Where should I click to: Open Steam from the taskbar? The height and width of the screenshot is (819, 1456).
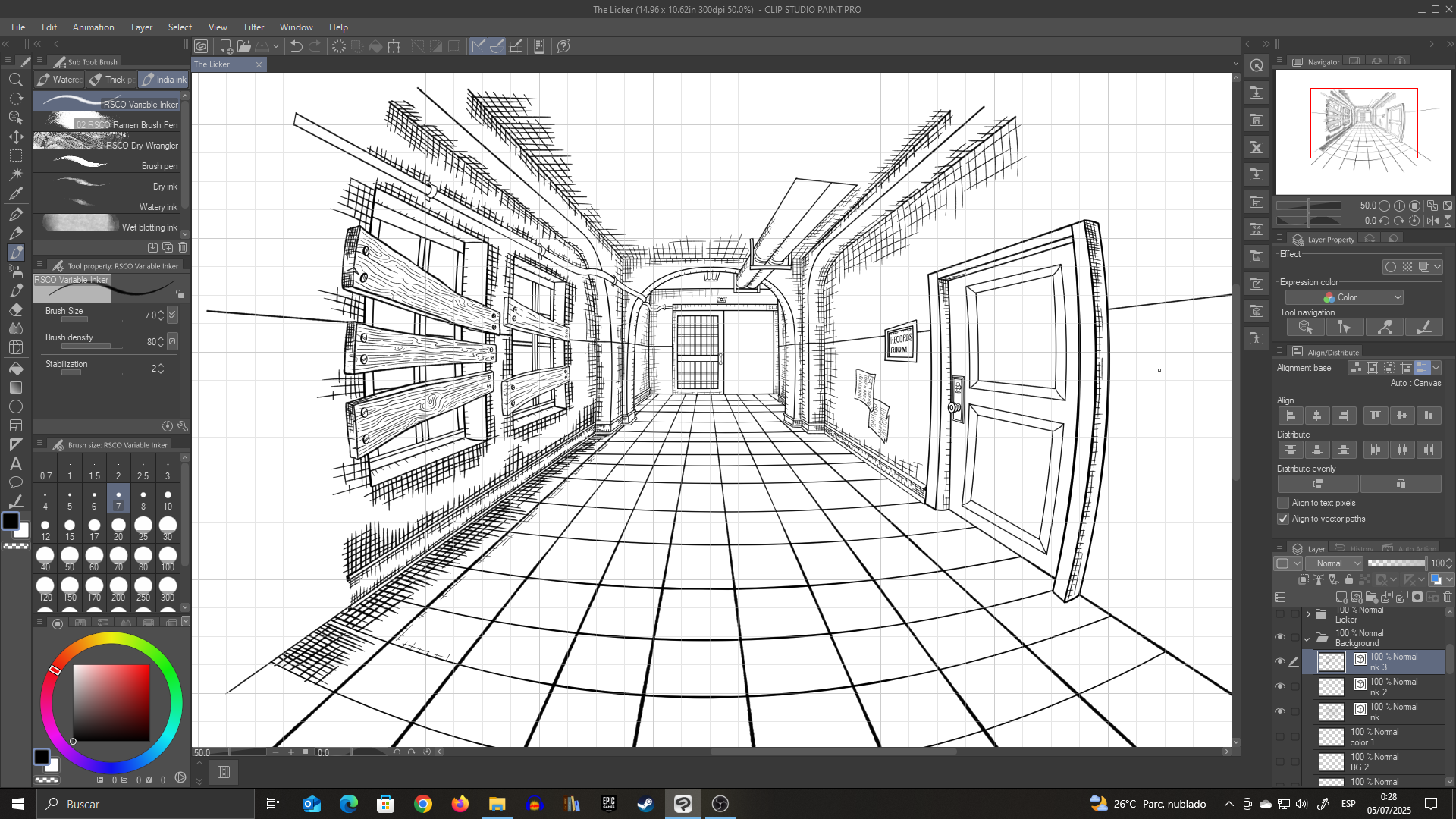[645, 804]
